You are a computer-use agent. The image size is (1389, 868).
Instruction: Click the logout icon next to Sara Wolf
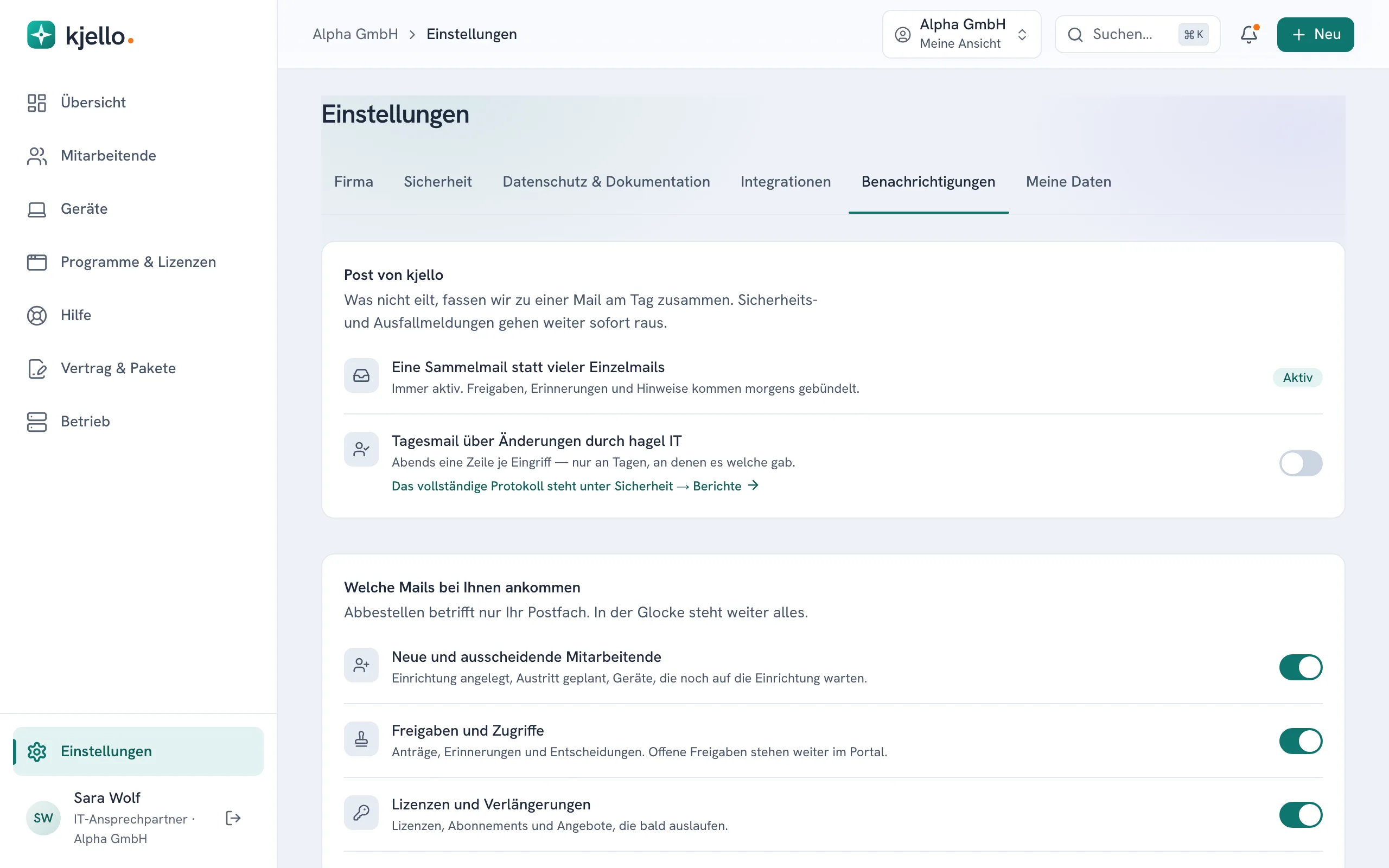[x=233, y=818]
